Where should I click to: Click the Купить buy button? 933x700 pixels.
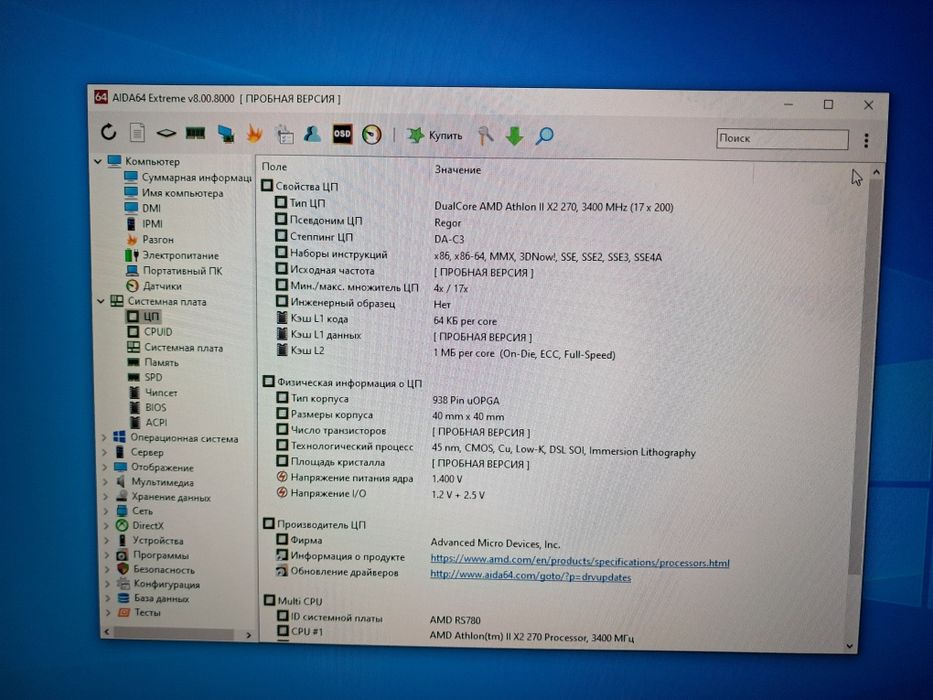point(435,136)
